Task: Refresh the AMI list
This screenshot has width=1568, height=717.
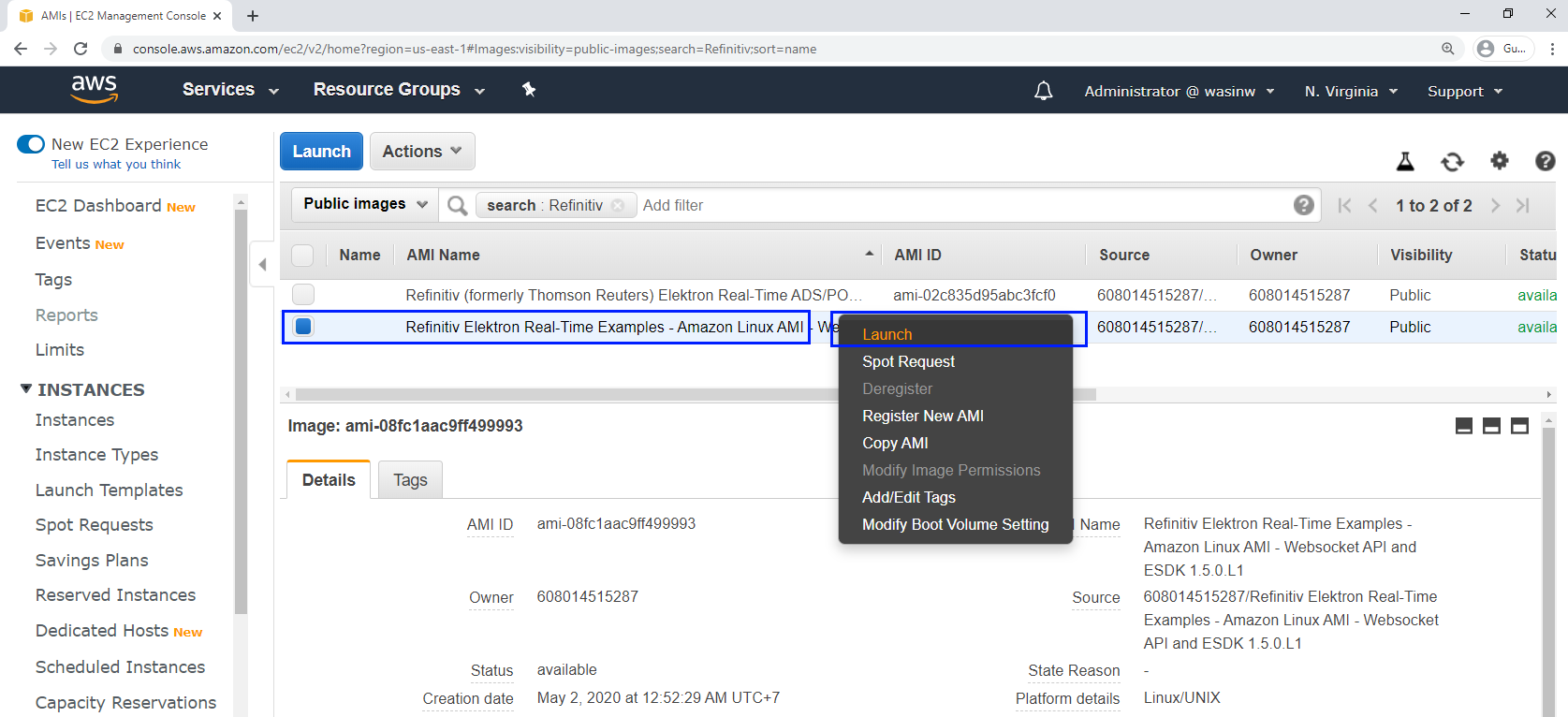Action: tap(1452, 161)
